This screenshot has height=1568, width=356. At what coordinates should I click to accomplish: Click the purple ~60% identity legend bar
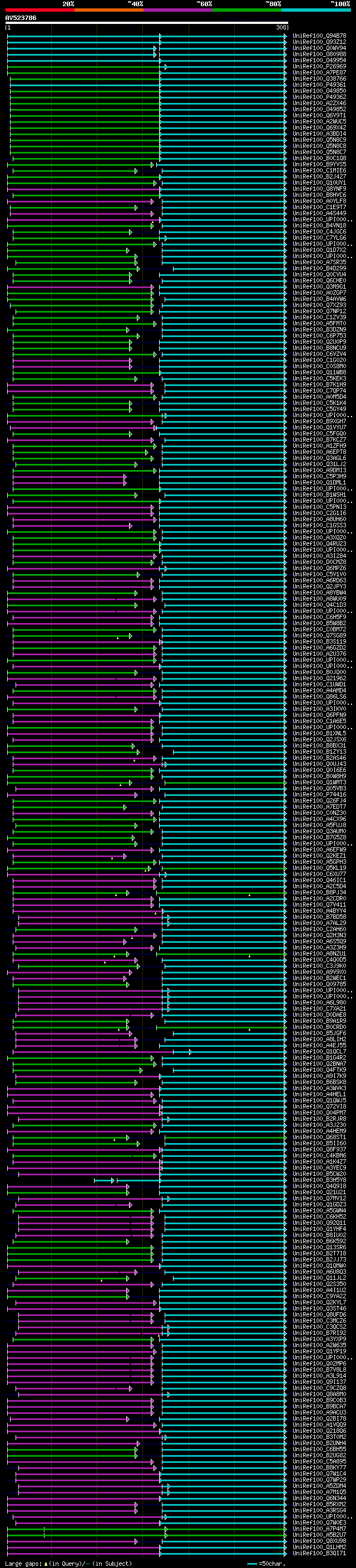[x=177, y=10]
